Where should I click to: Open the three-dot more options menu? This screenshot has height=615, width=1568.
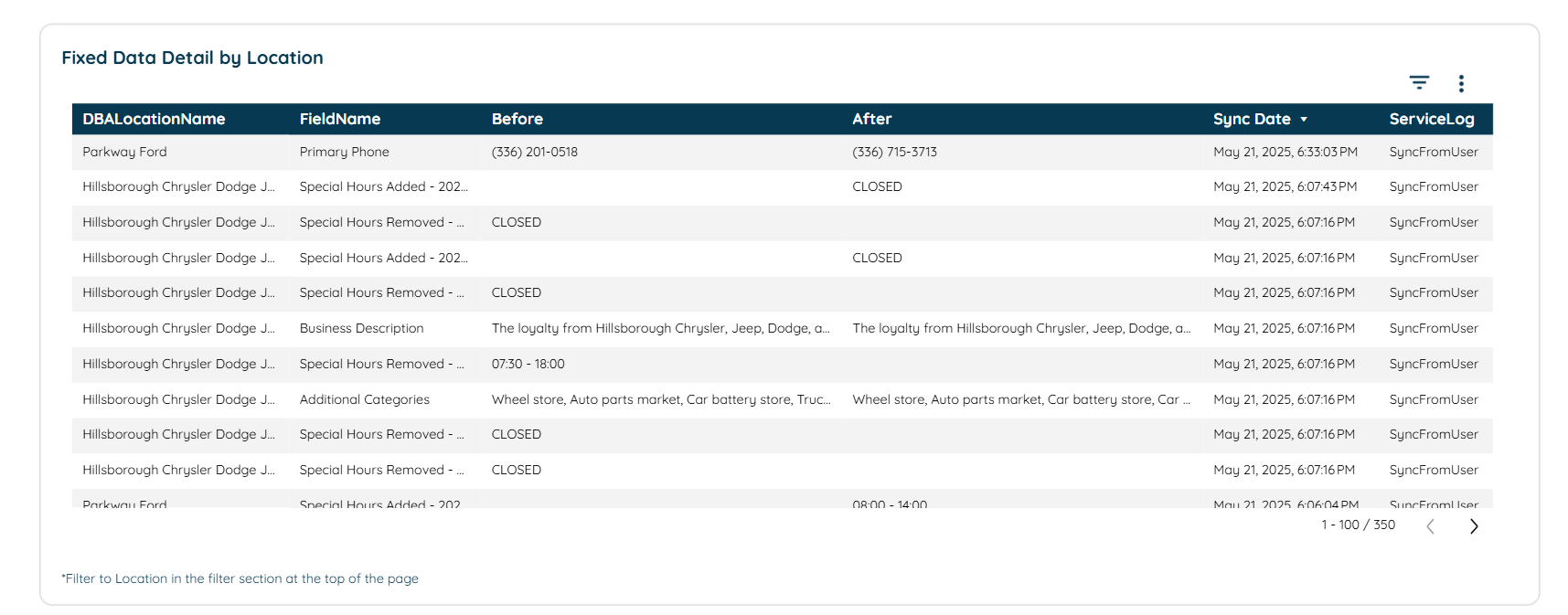[x=1461, y=83]
